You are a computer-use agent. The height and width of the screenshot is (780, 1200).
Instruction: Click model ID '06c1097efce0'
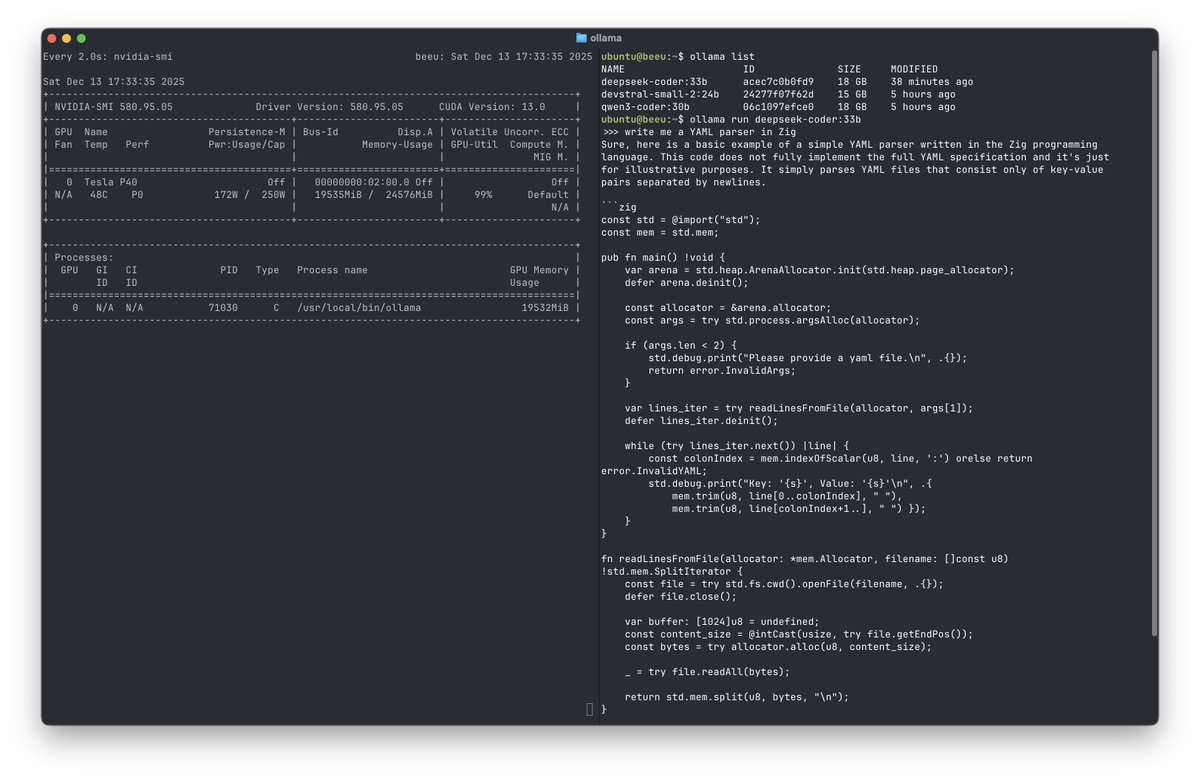(778, 107)
